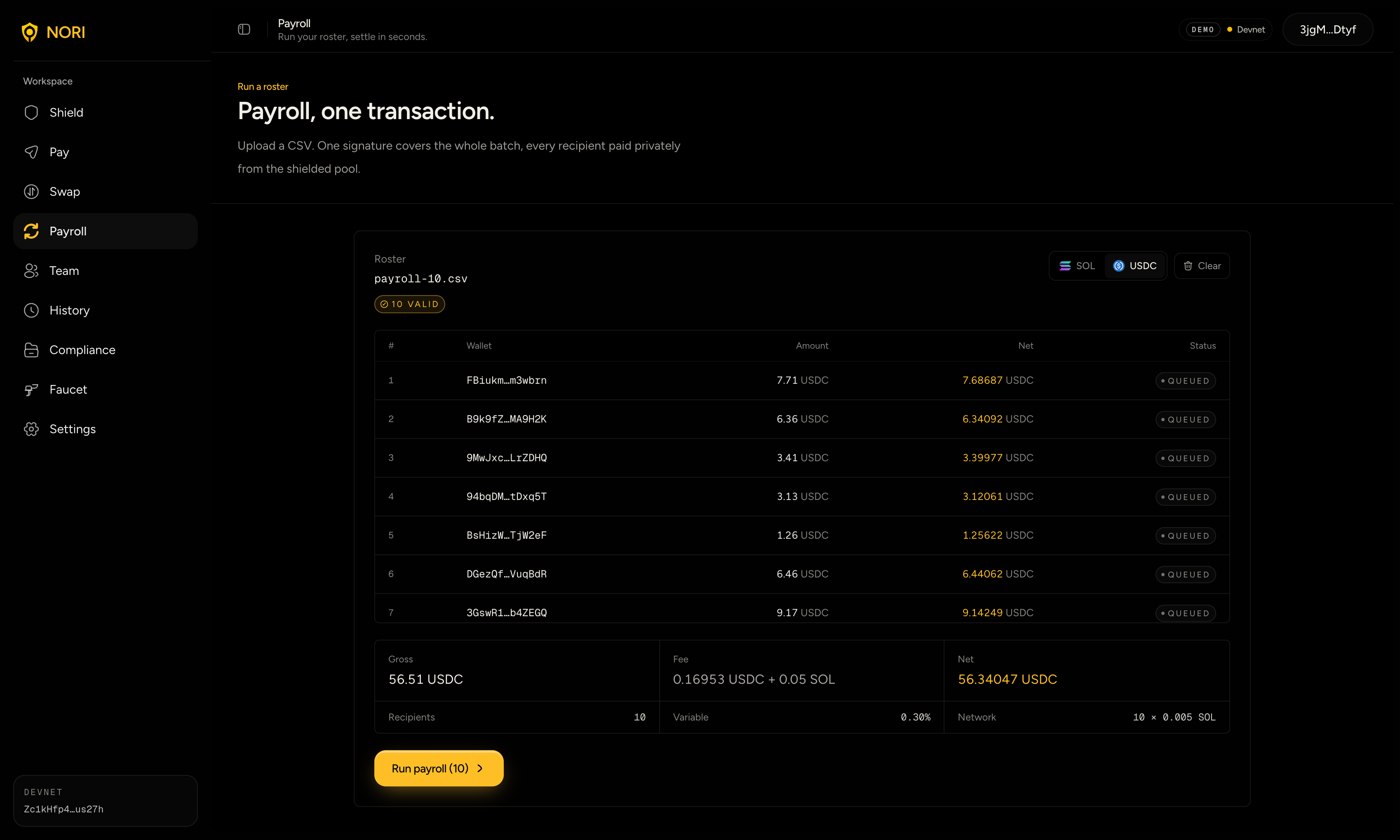Select the Payroll sidebar item
This screenshot has width=1400, height=840.
point(105,231)
